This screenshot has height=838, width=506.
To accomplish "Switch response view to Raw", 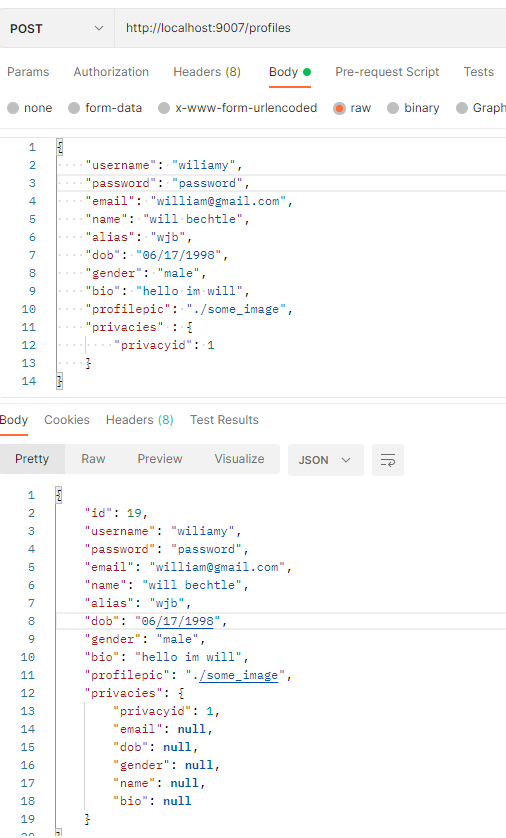I will tap(93, 459).
